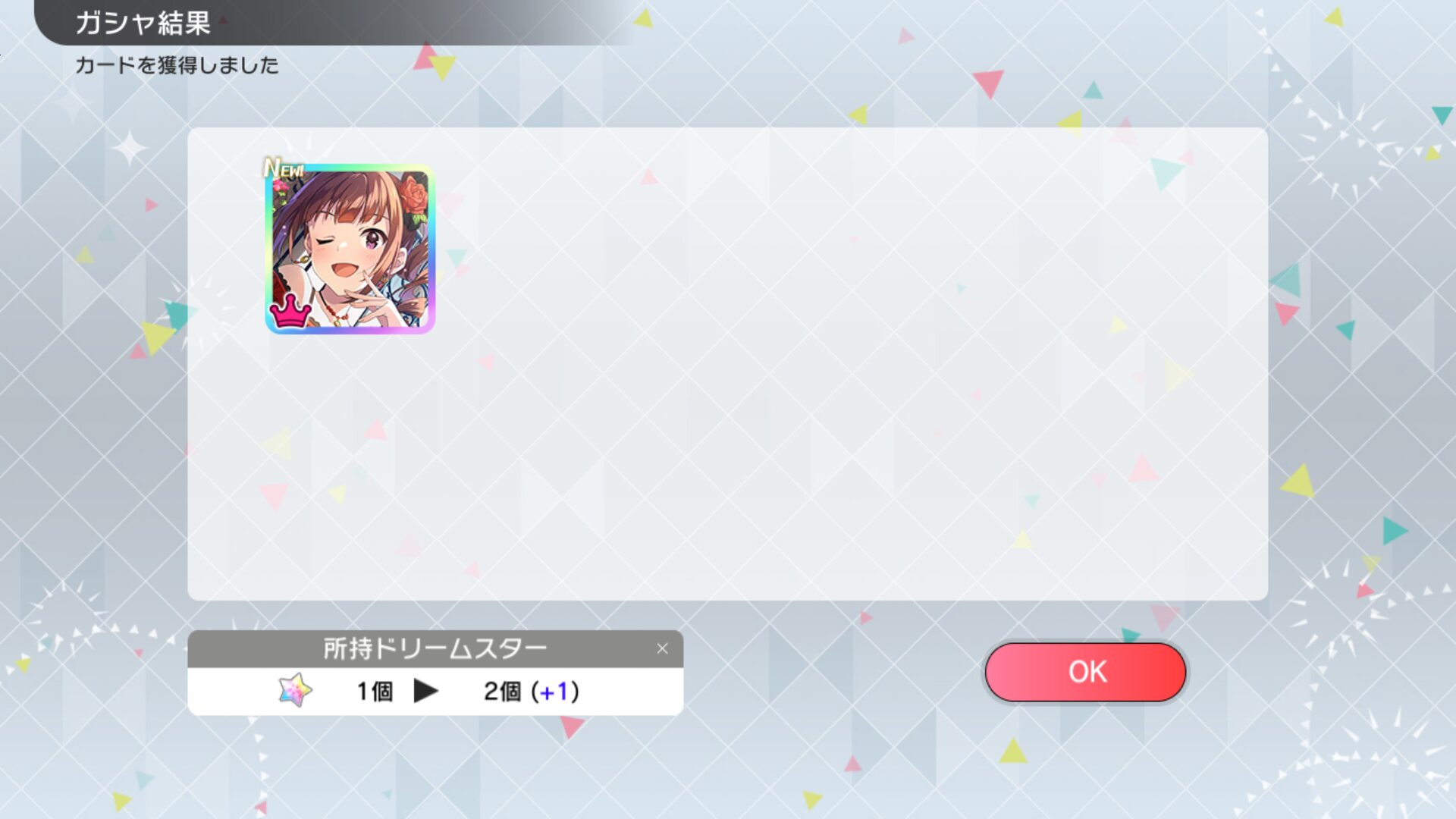Select the ガシャ結果 title header
This screenshot has height=819, width=1456.
pos(143,23)
